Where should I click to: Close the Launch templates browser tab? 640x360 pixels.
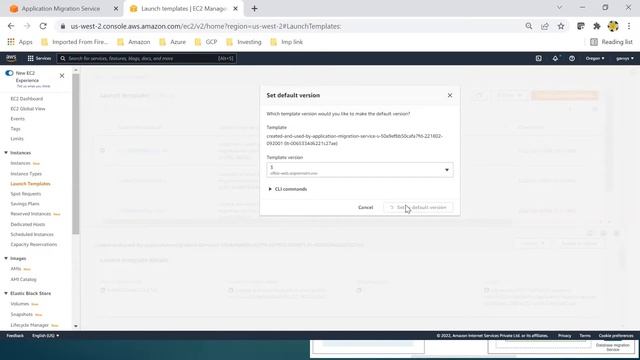click(236, 9)
